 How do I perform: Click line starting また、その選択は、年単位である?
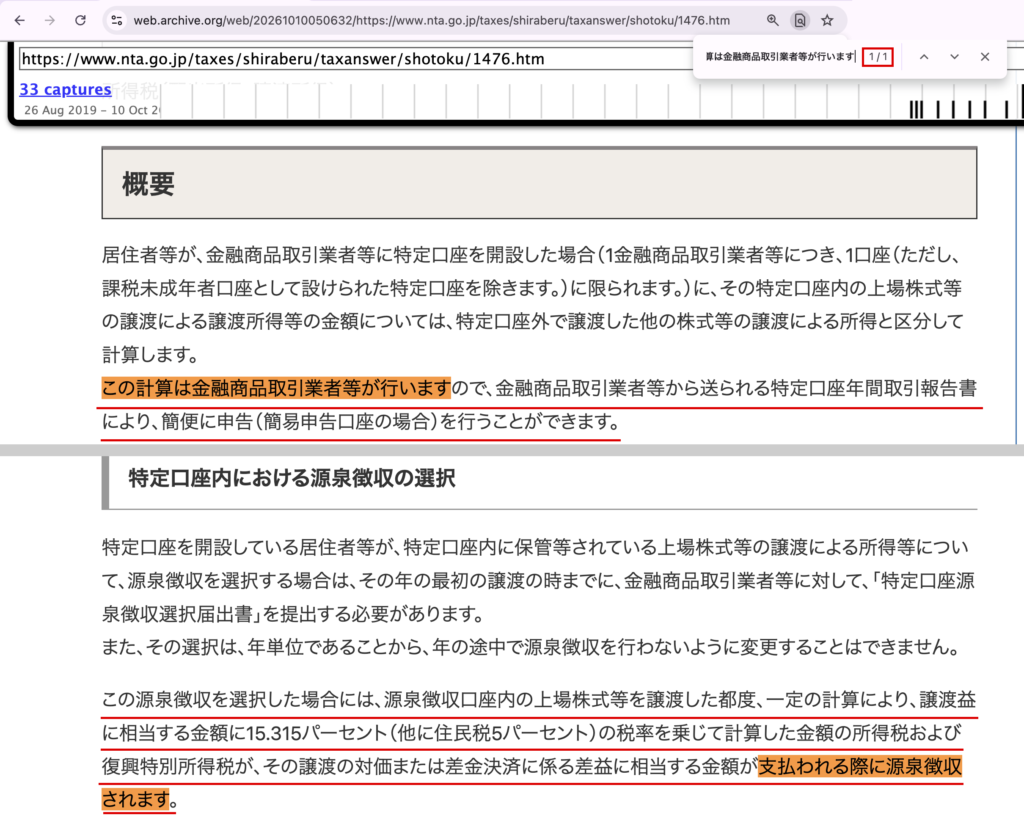[532, 647]
